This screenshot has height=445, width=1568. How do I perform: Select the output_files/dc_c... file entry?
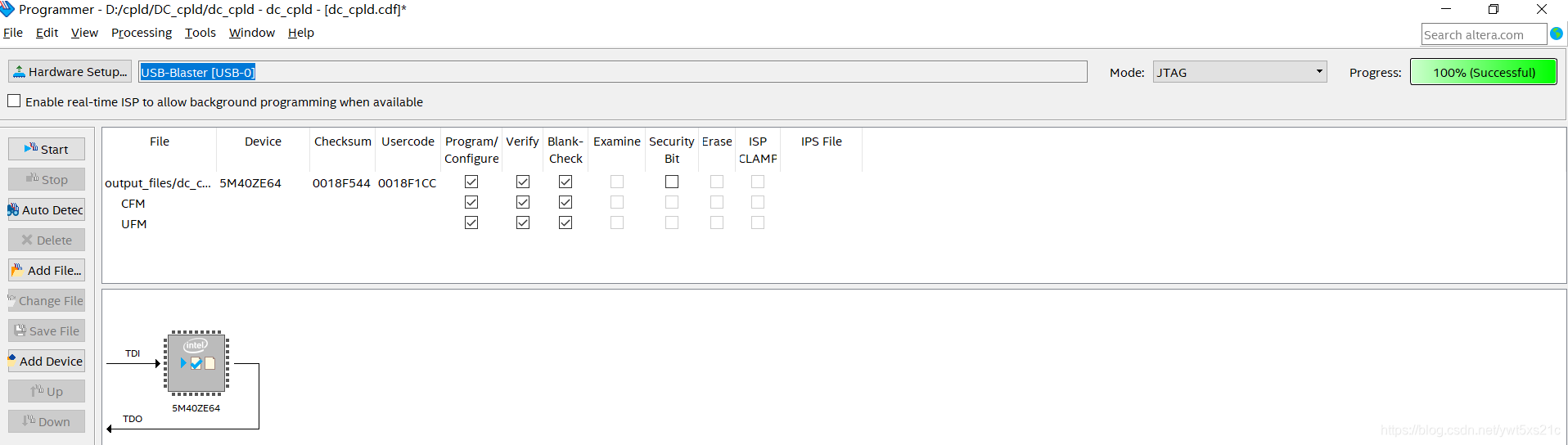click(158, 183)
